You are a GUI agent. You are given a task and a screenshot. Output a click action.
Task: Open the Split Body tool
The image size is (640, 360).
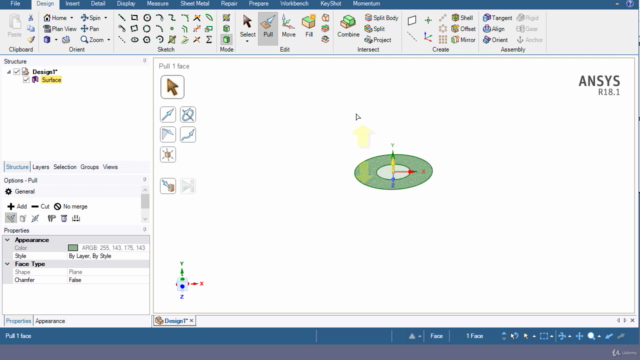click(381, 18)
